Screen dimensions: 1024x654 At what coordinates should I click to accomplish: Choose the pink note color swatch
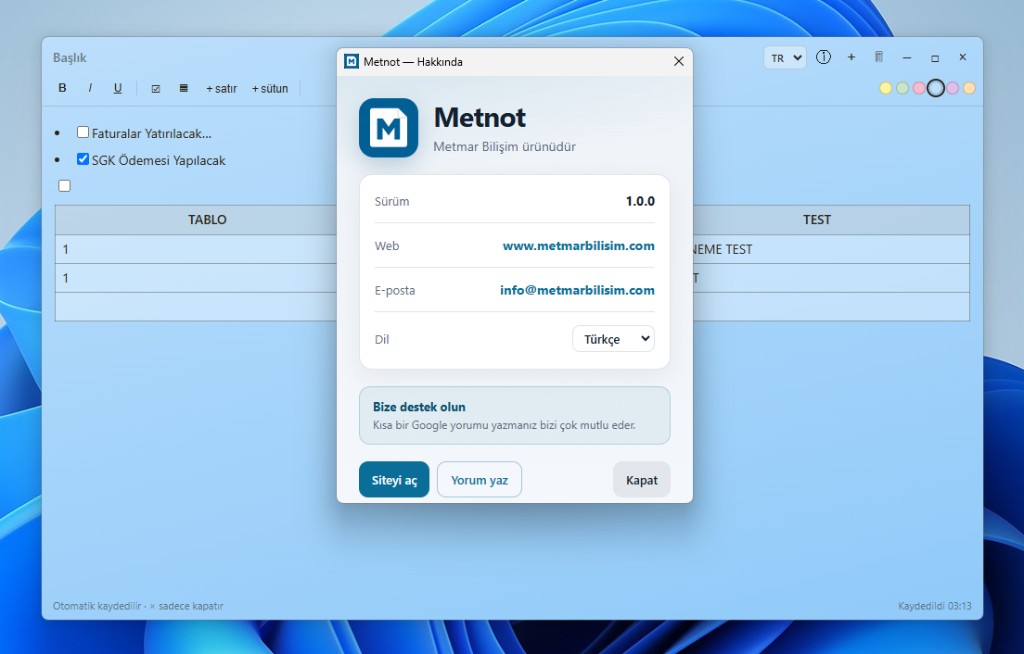(919, 88)
